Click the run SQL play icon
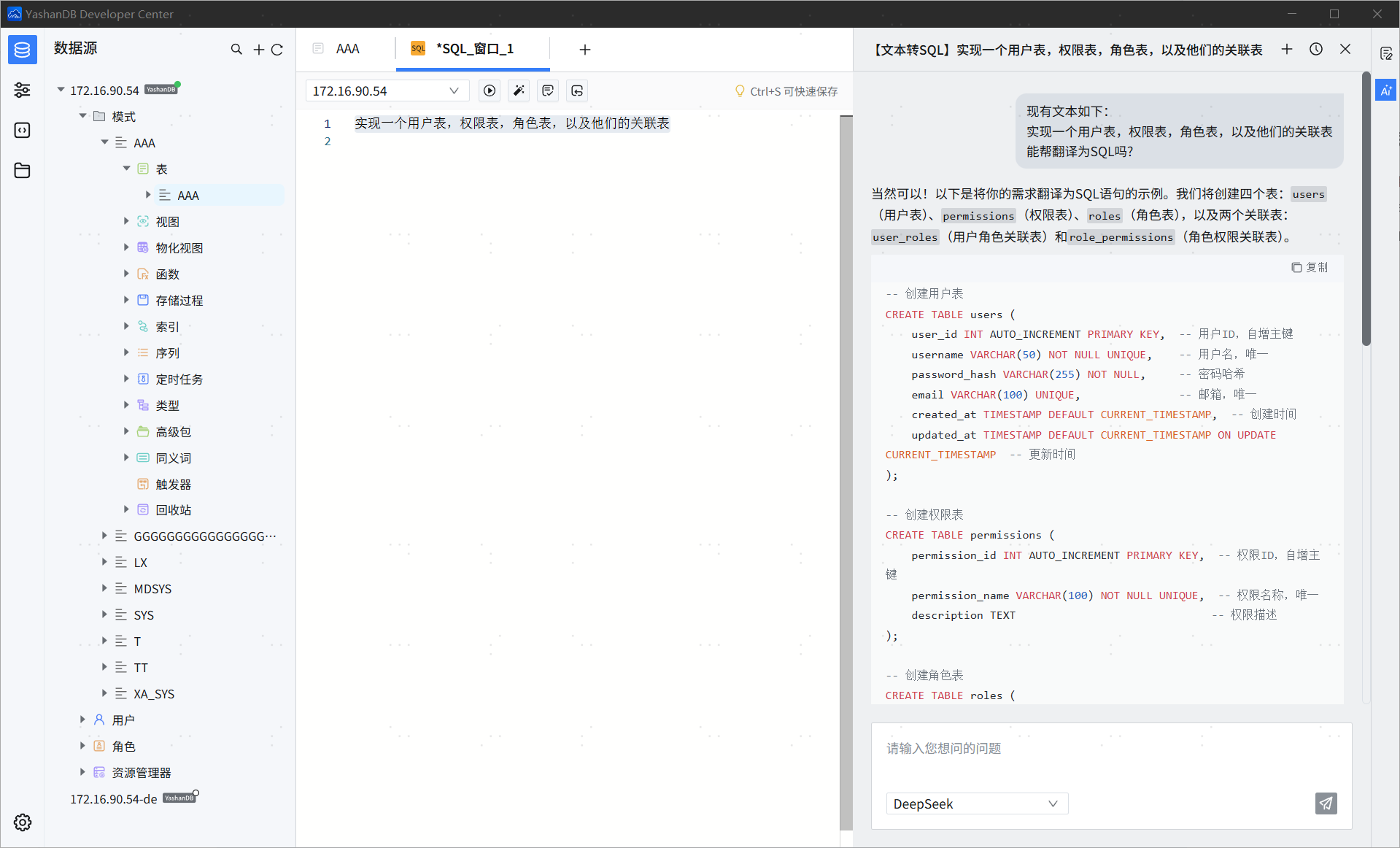Image resolution: width=1400 pixels, height=848 pixels. point(490,90)
